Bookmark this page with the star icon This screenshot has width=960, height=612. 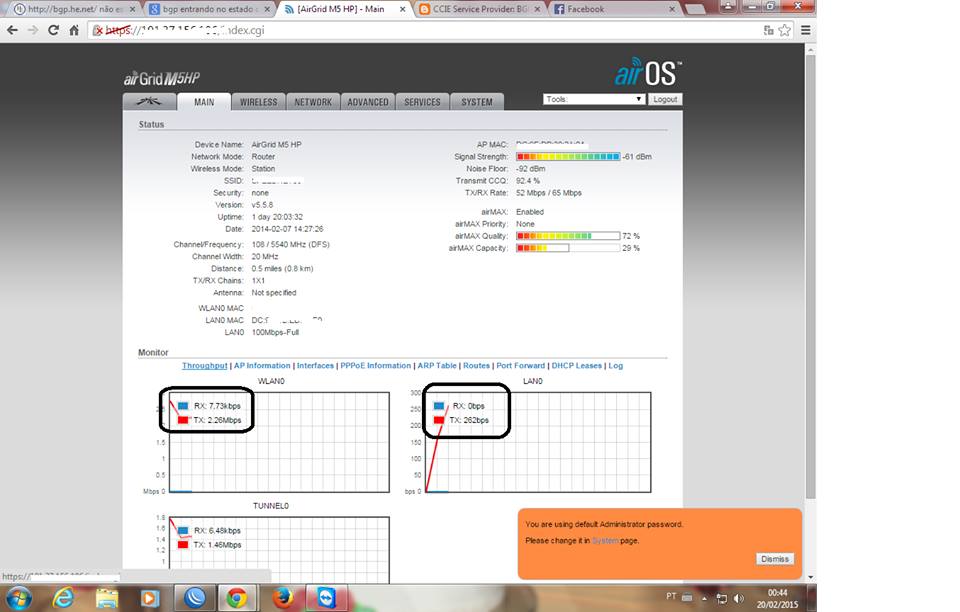(784, 30)
